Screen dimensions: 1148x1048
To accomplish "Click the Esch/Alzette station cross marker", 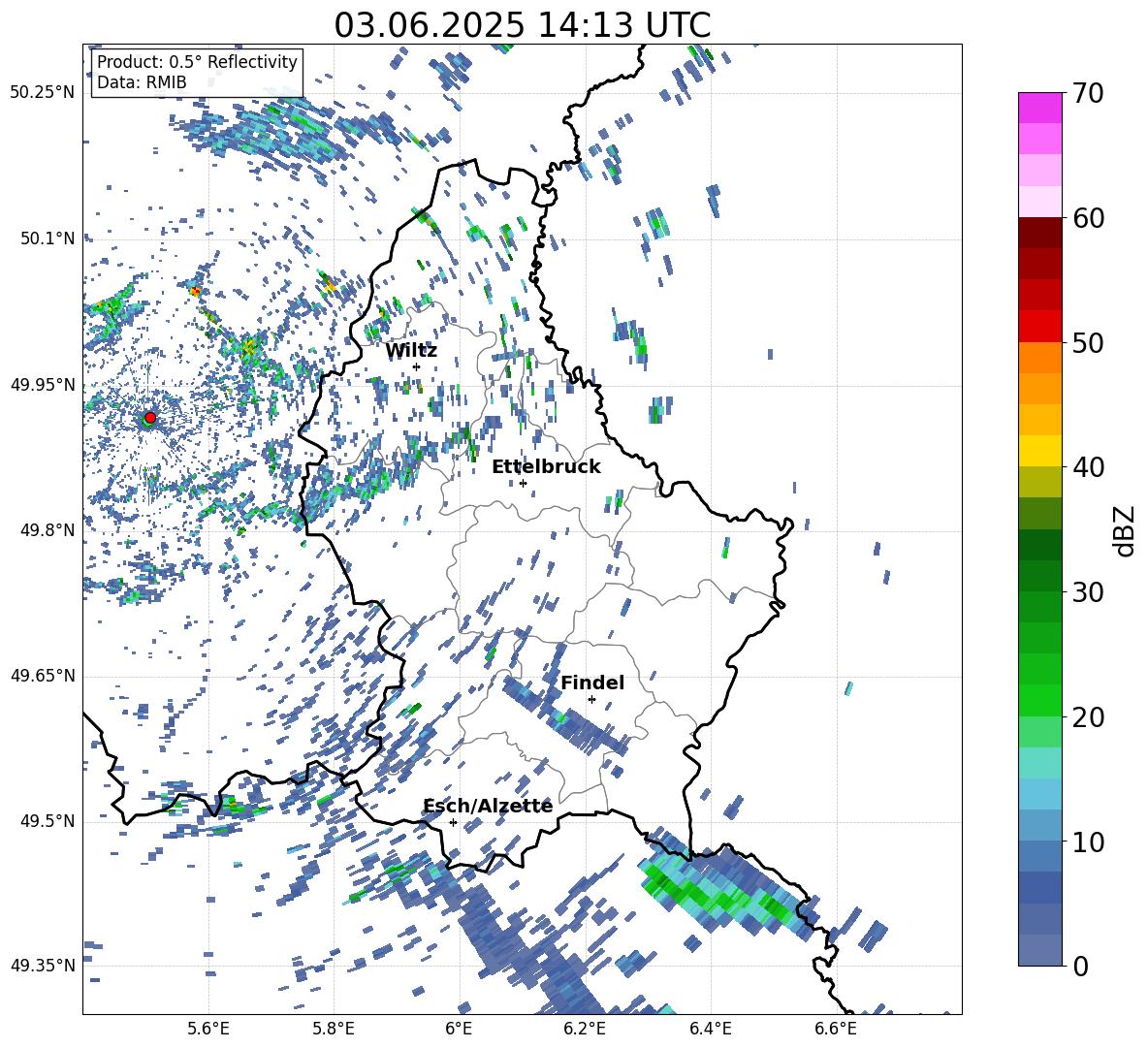I will (x=453, y=822).
